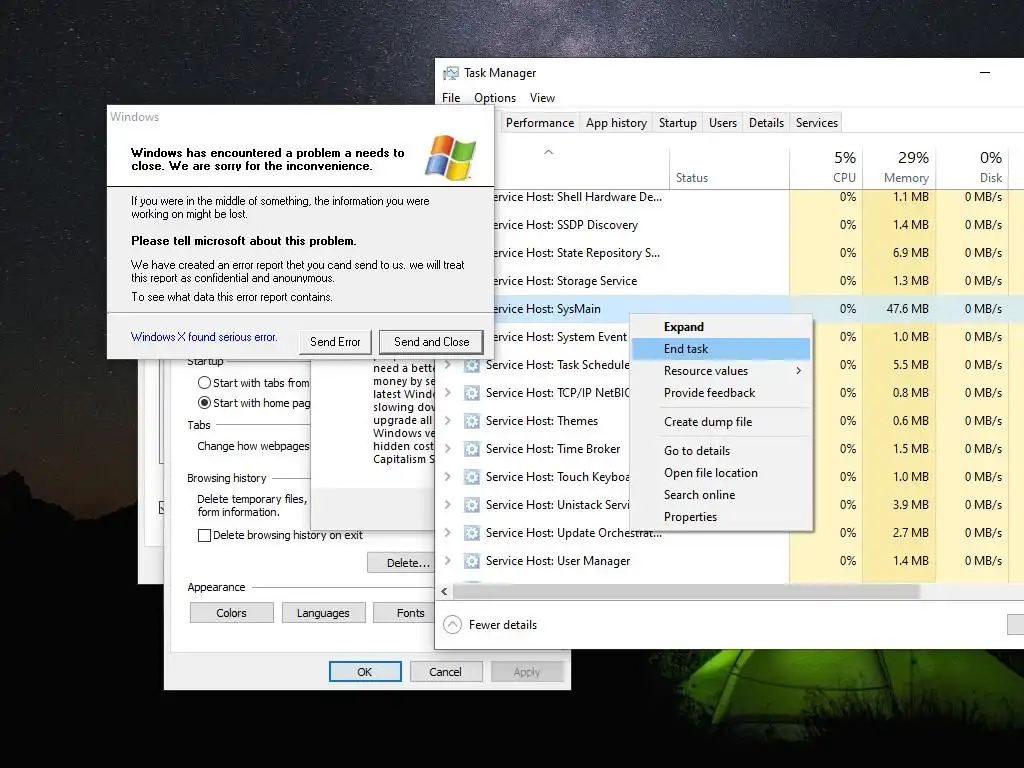
Task: Expand Service Host: Time Broker row
Action: coord(447,449)
